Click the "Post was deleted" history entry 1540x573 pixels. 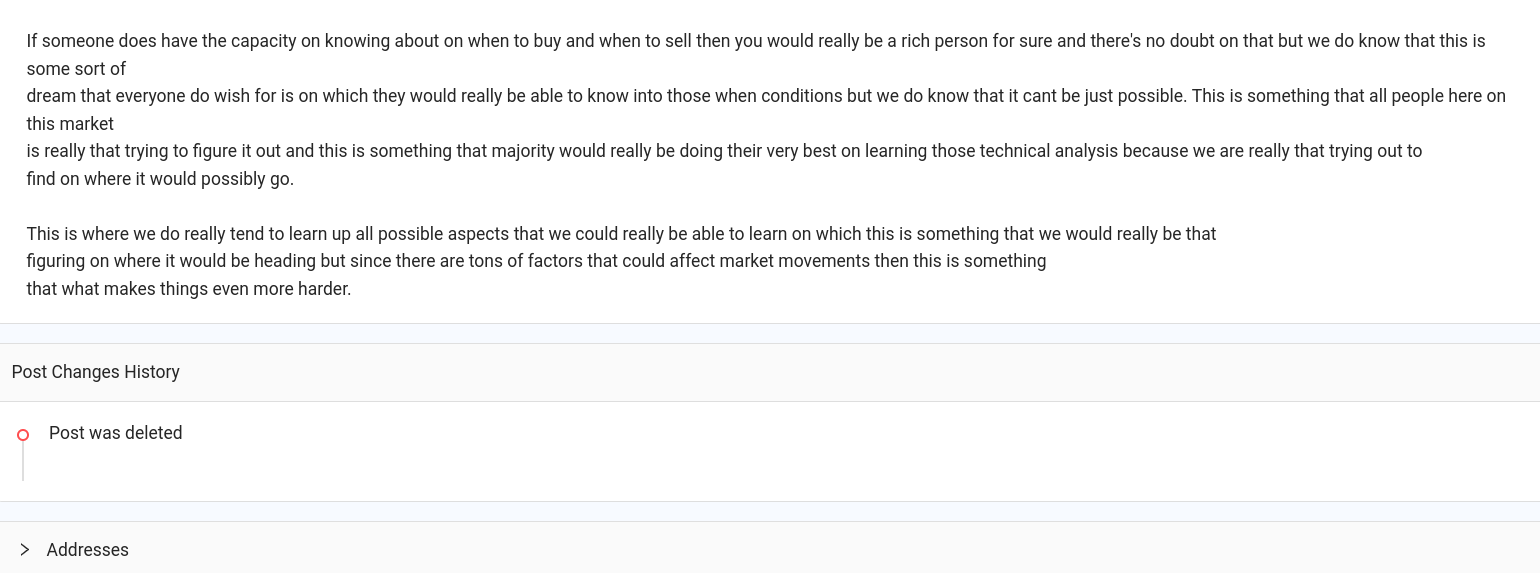pos(116,433)
